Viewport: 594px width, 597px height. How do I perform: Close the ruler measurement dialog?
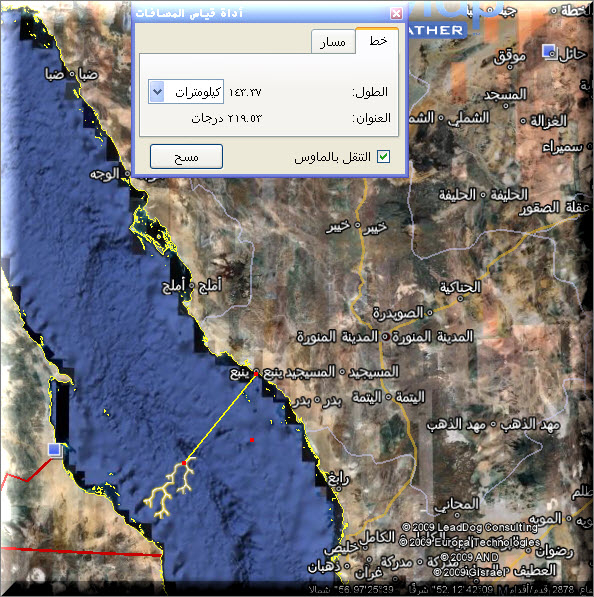(x=396, y=14)
